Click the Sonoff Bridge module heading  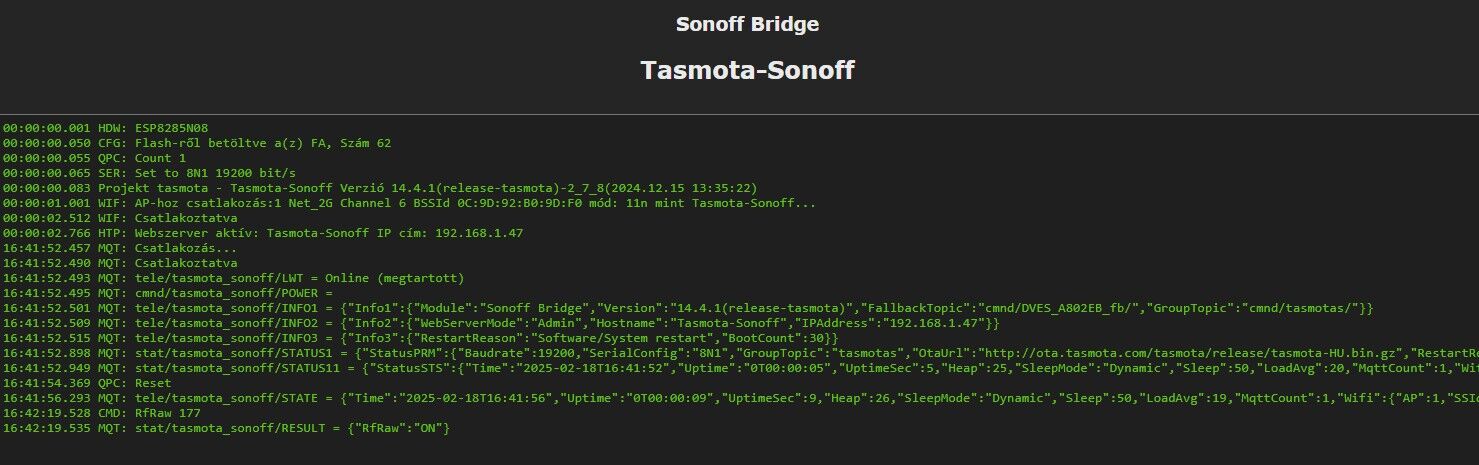tap(747, 25)
